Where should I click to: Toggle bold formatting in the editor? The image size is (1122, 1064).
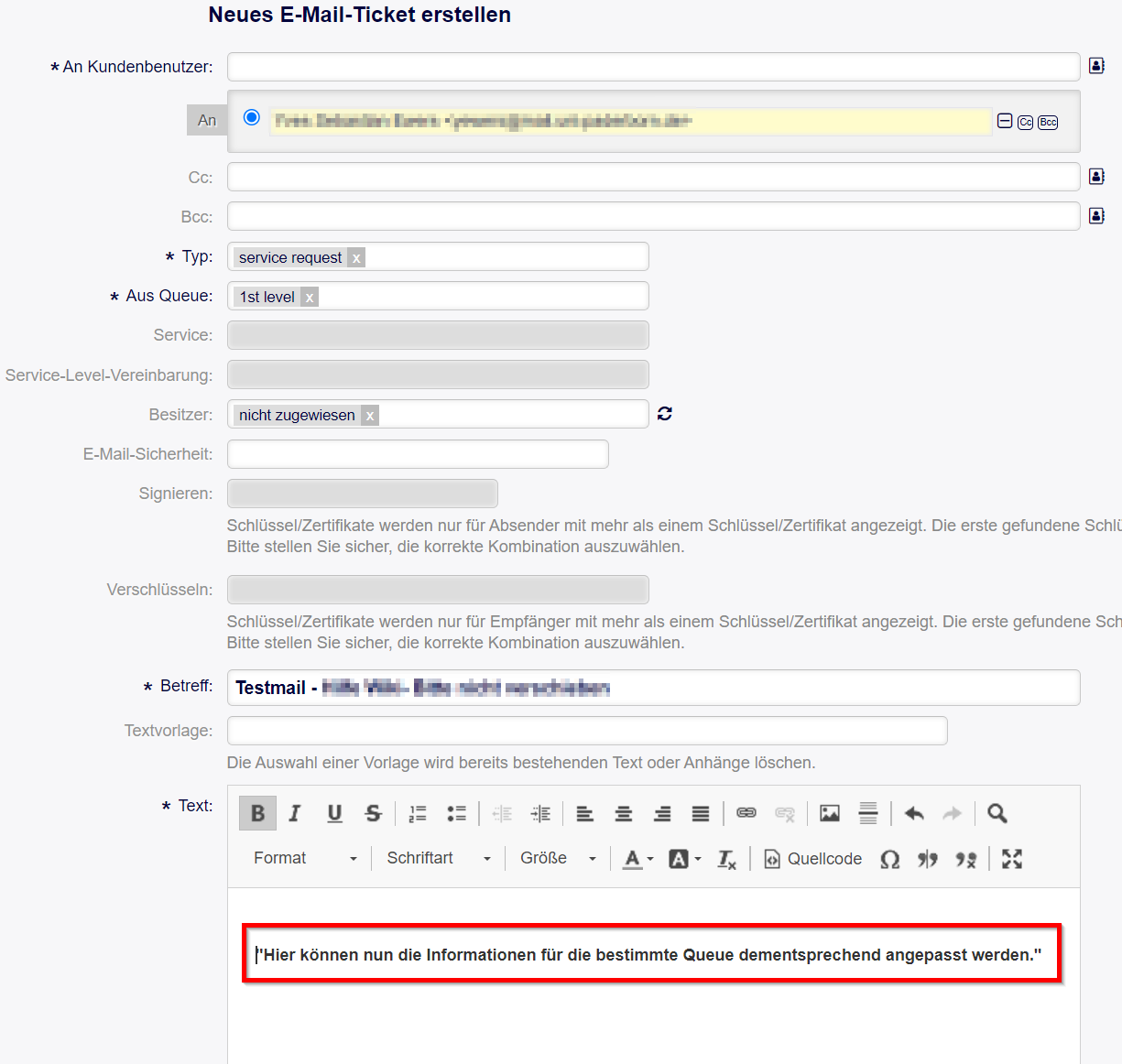coord(257,813)
